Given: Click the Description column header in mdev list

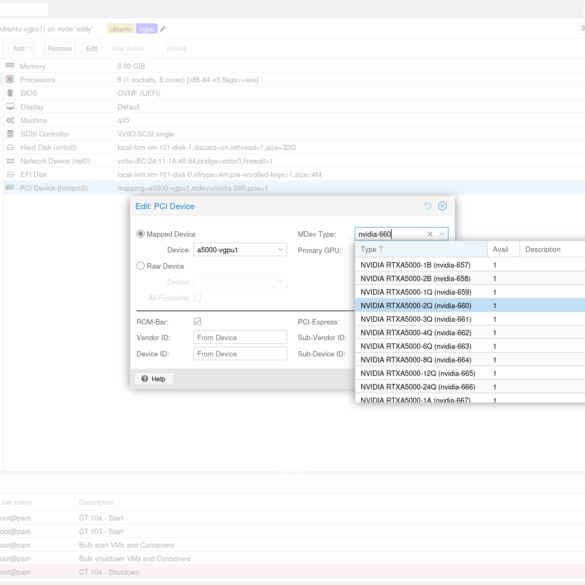Looking at the screenshot, I should click(552, 249).
